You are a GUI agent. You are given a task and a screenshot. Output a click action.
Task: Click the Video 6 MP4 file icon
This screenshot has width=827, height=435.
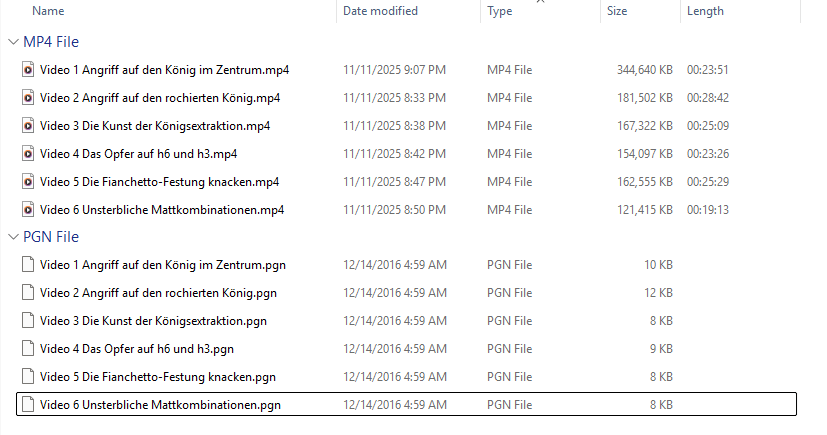[x=28, y=210]
